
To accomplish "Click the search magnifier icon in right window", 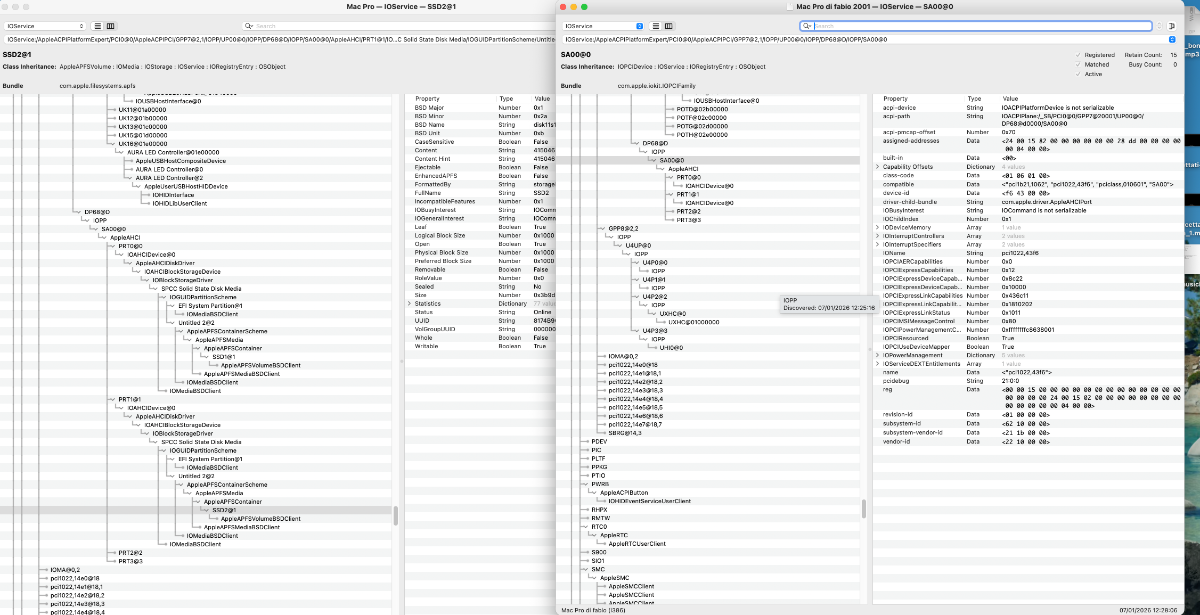I will click(807, 25).
